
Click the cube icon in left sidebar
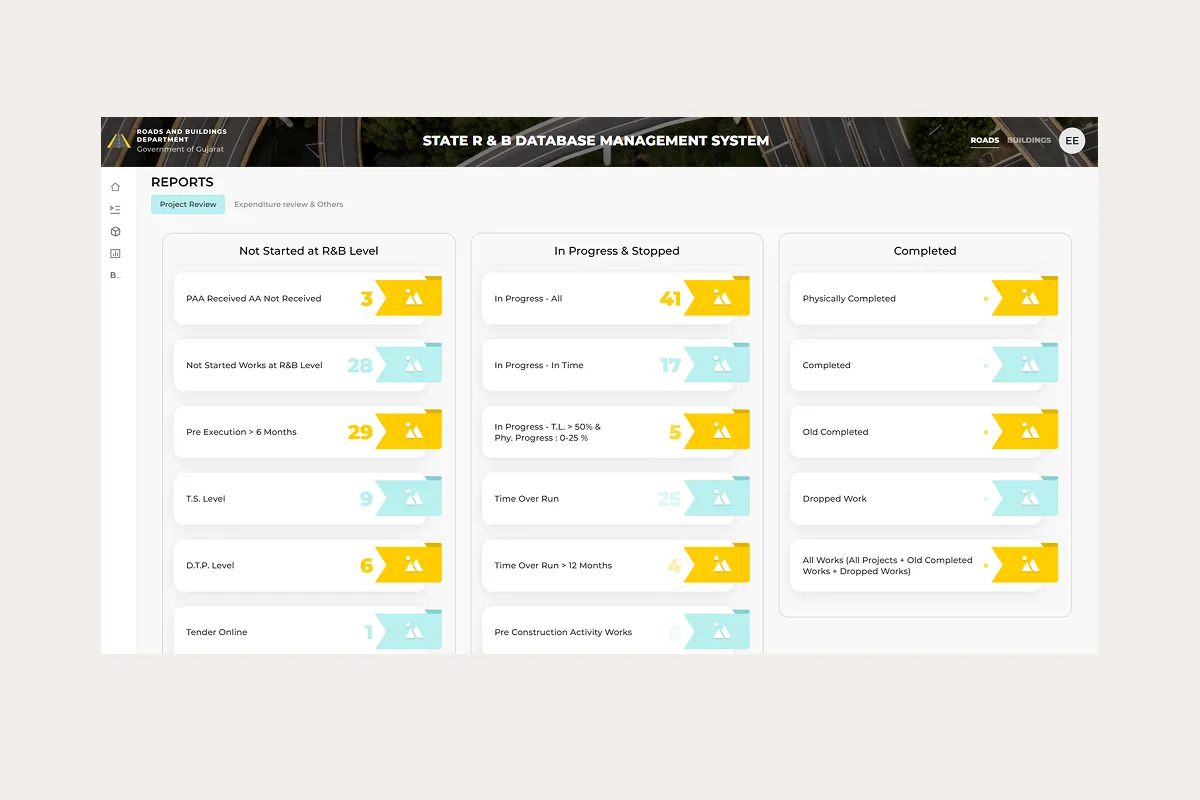[x=115, y=231]
